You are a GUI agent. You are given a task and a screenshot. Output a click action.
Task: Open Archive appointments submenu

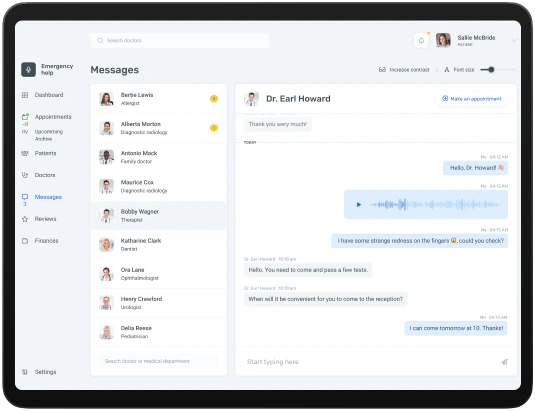click(x=43, y=139)
